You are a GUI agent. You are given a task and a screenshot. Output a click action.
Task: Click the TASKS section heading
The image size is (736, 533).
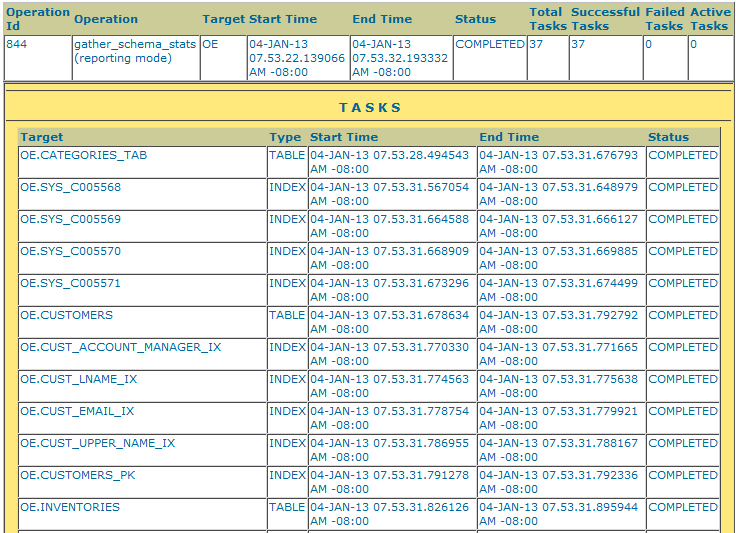(370, 107)
